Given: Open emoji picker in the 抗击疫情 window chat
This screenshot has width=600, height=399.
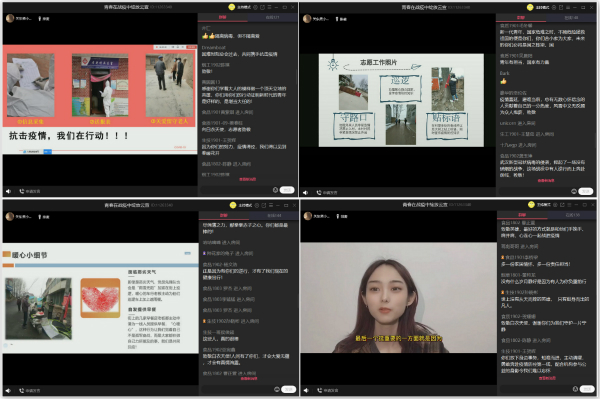Looking at the screenshot, I should click(275, 190).
